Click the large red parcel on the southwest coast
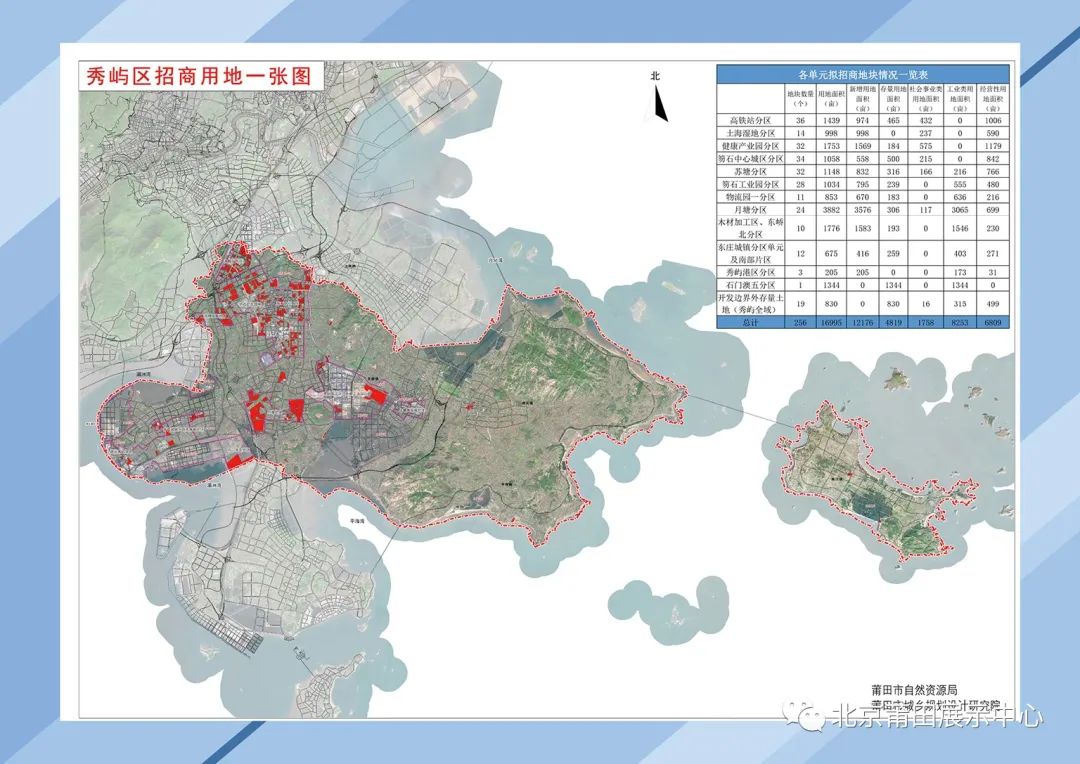The image size is (1080, 764). pyautogui.click(x=236, y=461)
